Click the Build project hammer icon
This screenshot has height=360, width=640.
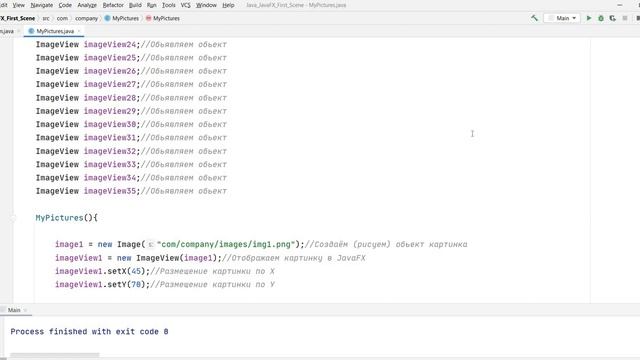click(534, 18)
